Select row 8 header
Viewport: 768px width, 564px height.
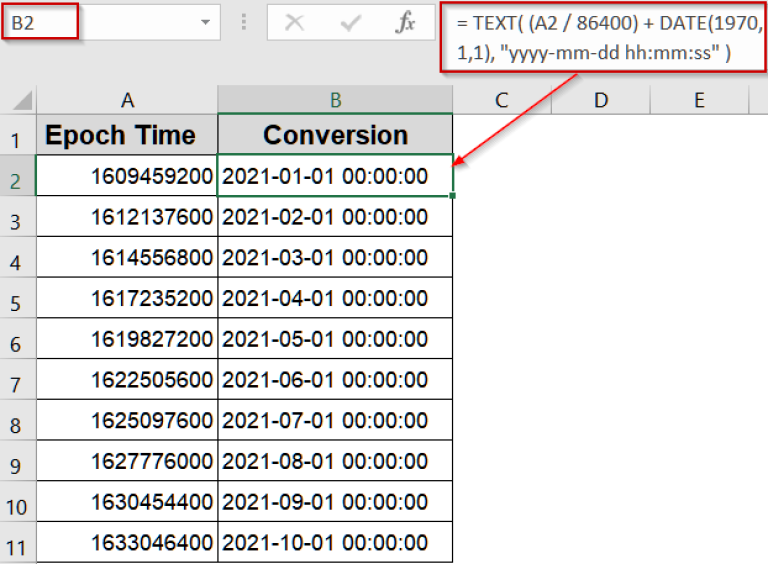18,420
